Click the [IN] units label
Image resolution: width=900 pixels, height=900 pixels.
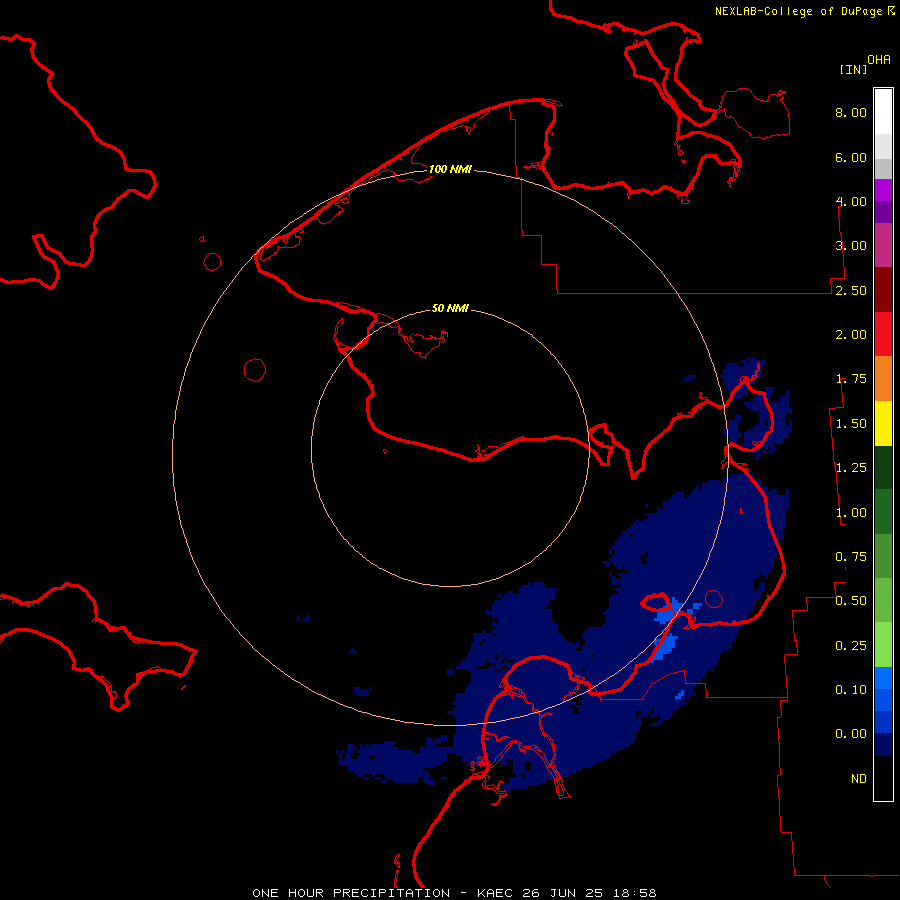click(x=853, y=69)
